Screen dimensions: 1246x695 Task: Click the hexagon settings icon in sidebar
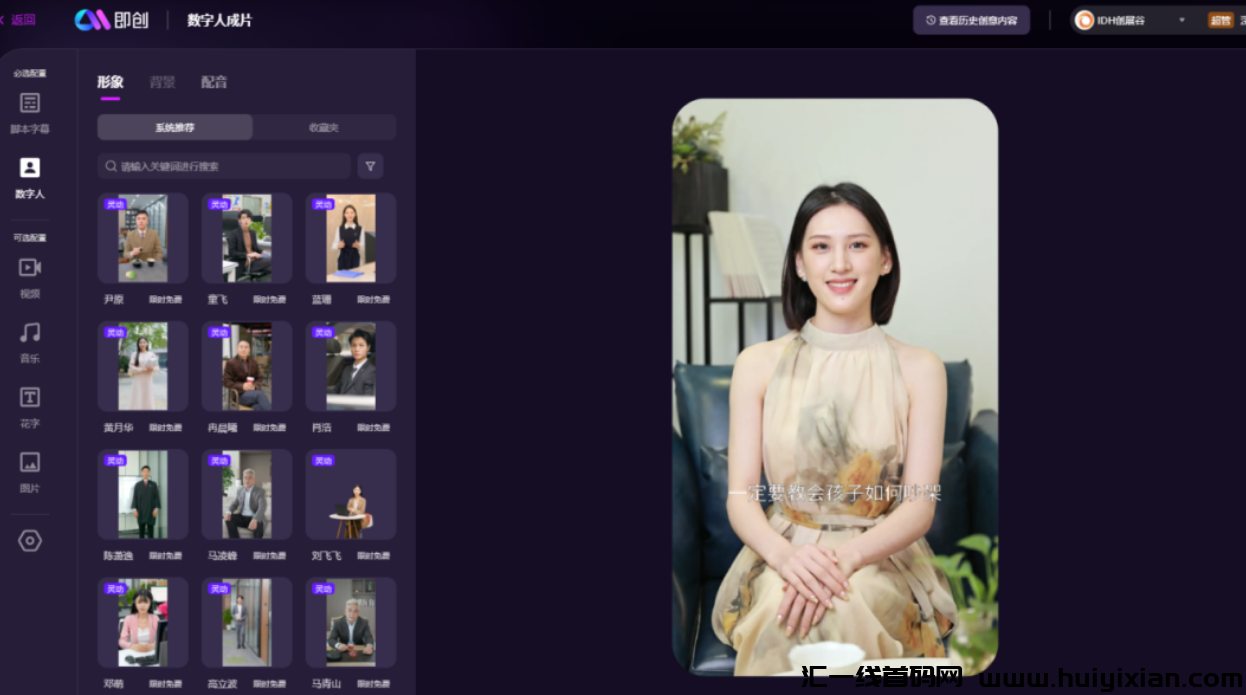[30, 541]
